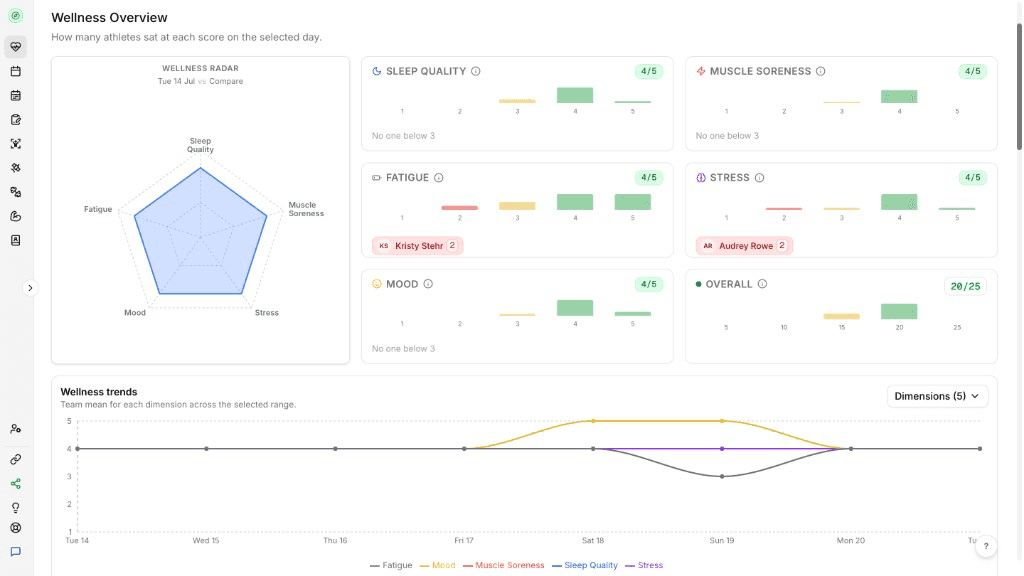Click the Overall info icon
Image resolution: width=1024 pixels, height=576 pixels.
click(x=762, y=284)
